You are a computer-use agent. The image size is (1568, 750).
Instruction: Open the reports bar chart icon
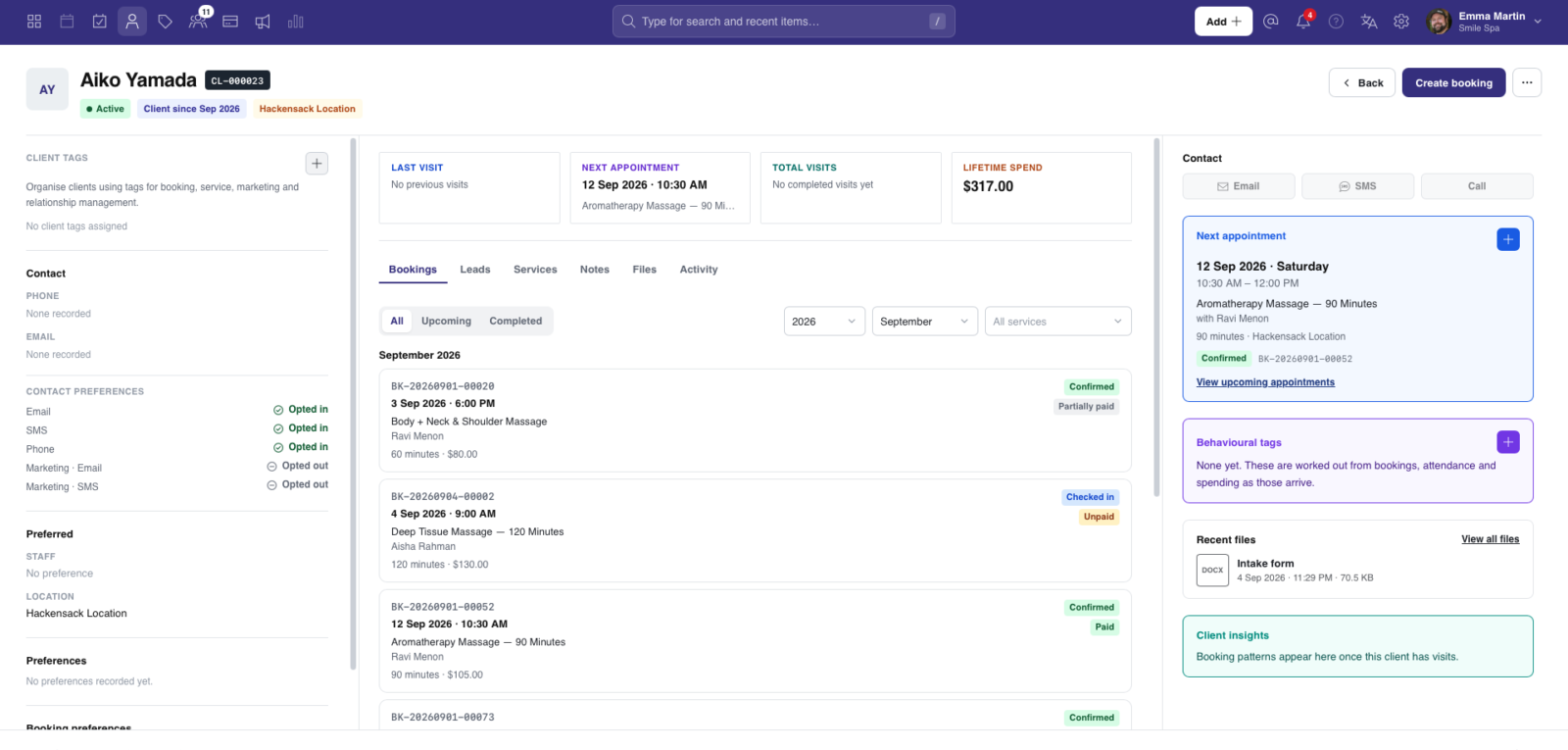[296, 21]
